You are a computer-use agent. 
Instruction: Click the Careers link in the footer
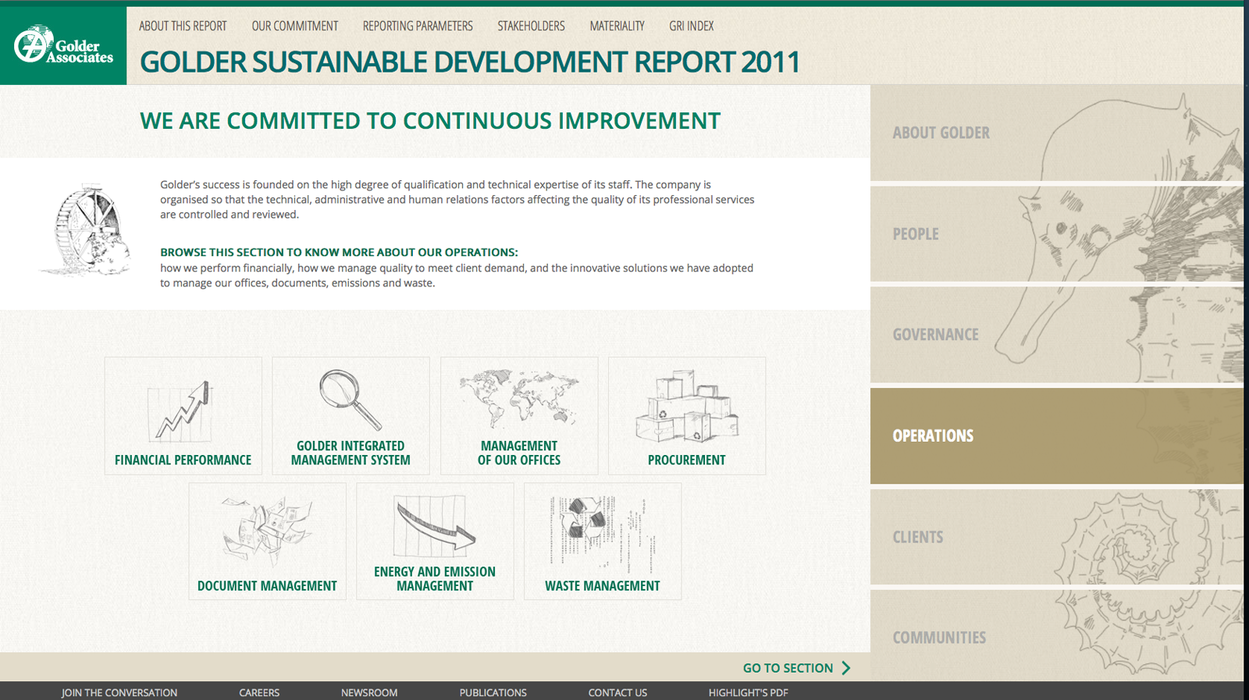[259, 692]
